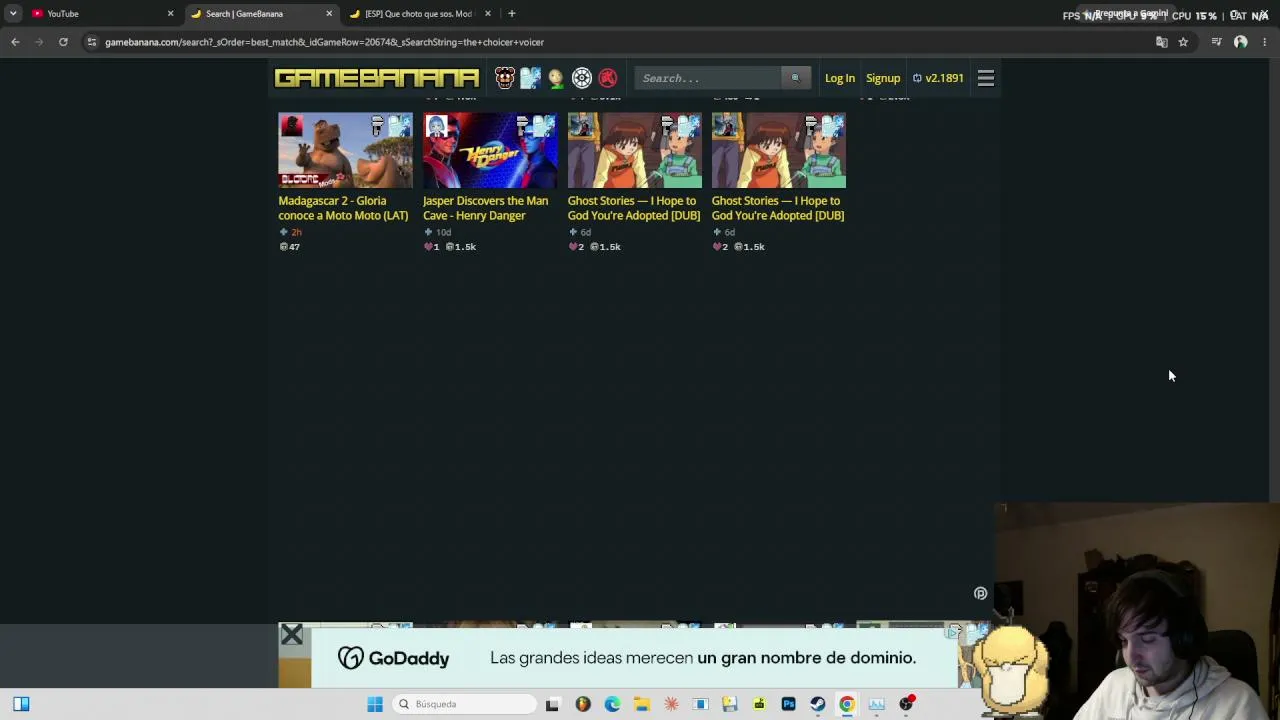The image size is (1280, 720).
Task: Open the red starburst app in taskbar
Action: [671, 704]
